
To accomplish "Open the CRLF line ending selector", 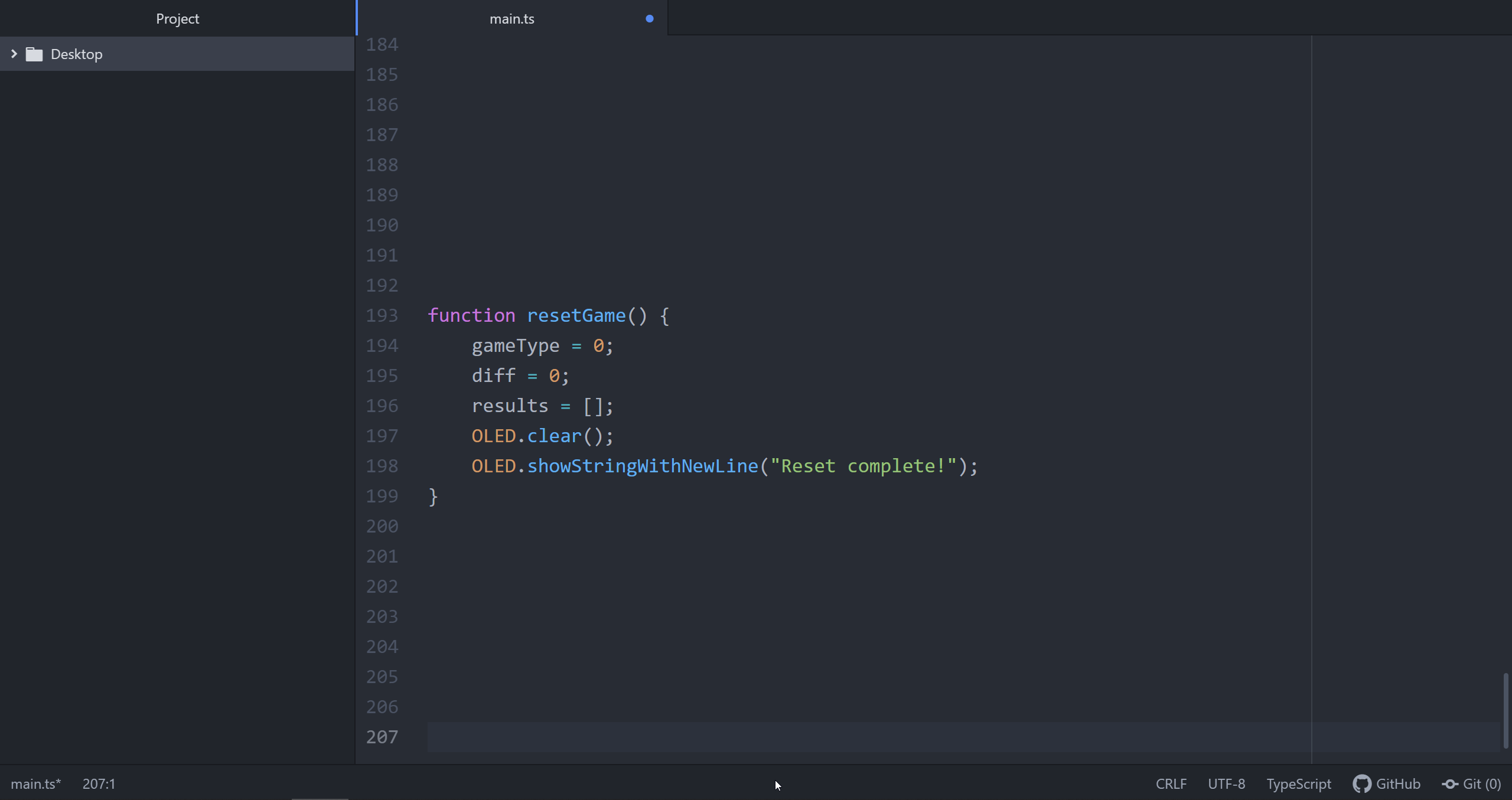I will pos(1171,784).
